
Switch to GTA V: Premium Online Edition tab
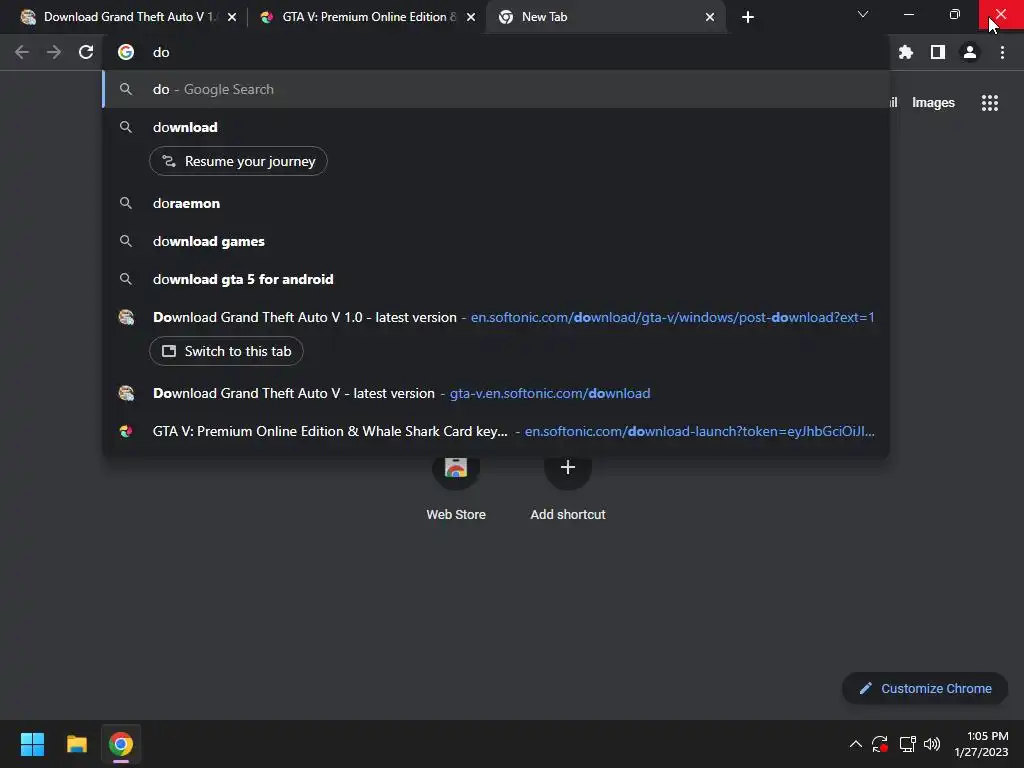(x=366, y=17)
